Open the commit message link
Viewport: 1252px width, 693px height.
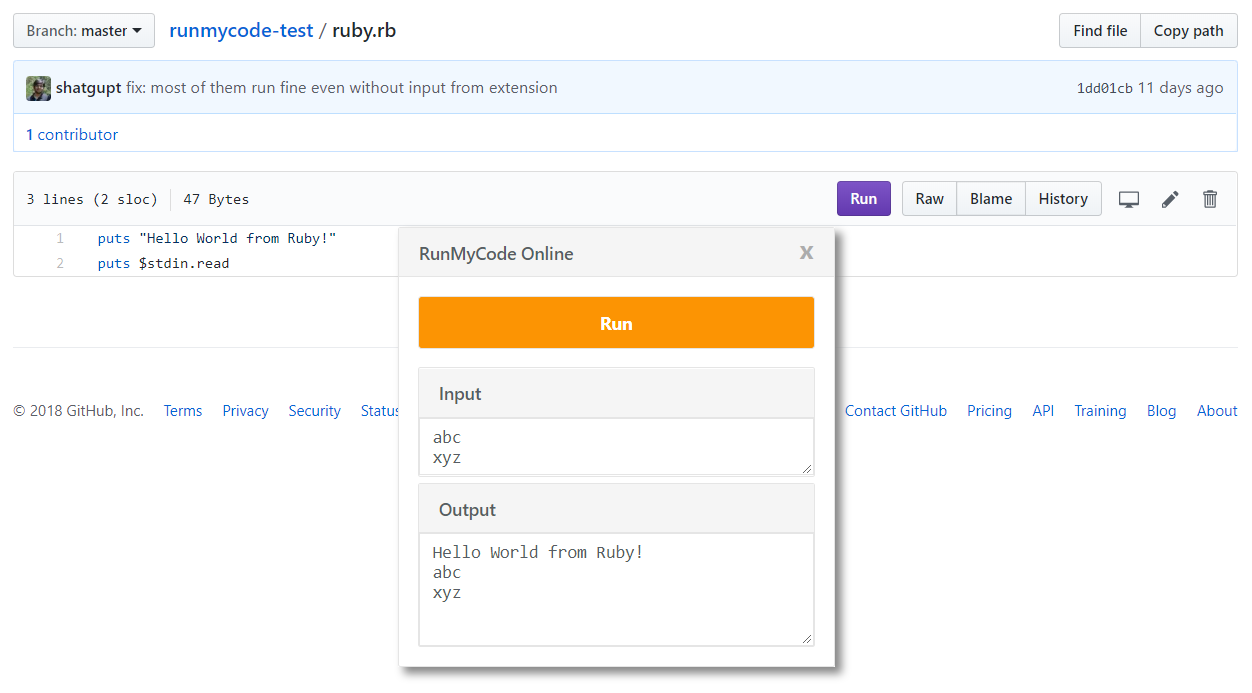(x=342, y=88)
